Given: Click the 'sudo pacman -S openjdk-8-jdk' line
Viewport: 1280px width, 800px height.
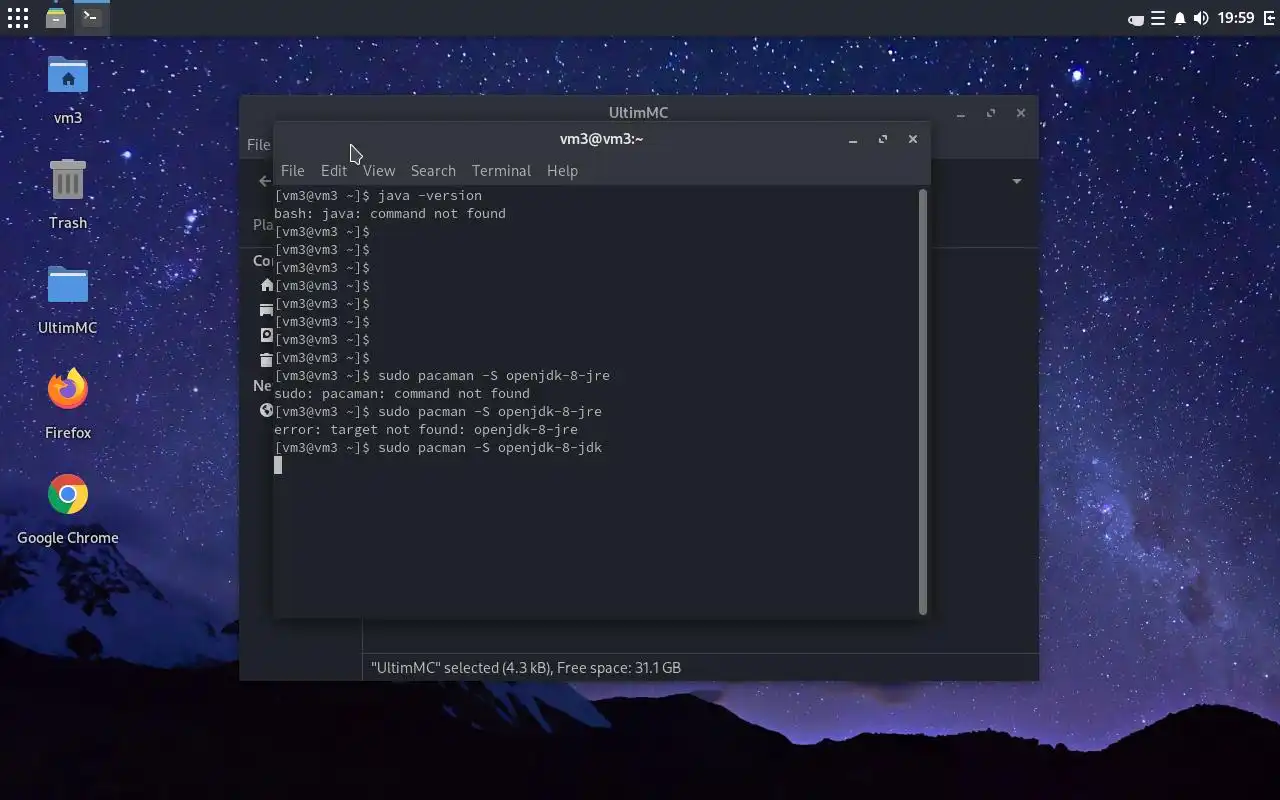Looking at the screenshot, I should 438,448.
